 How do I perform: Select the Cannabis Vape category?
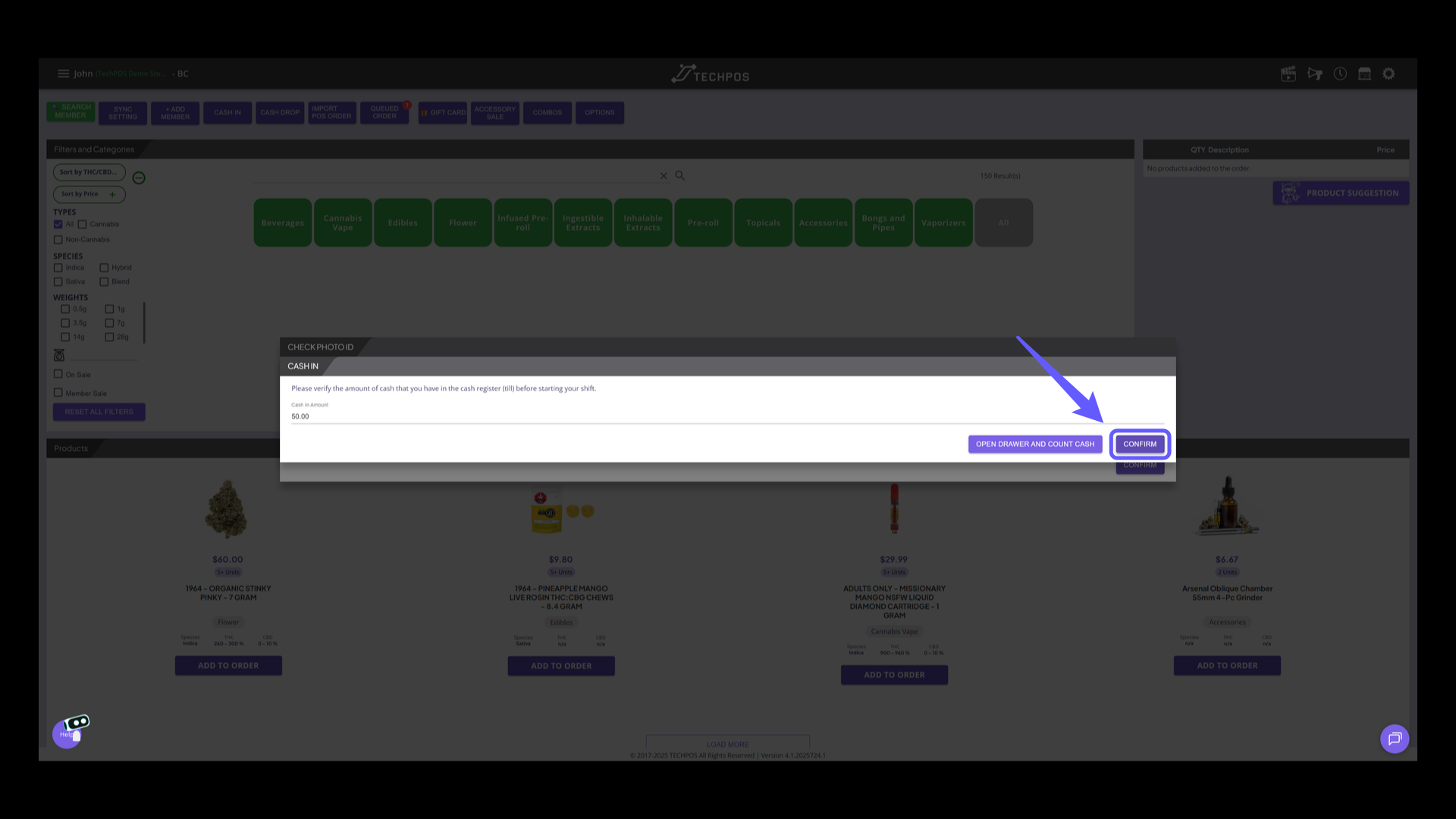click(x=343, y=223)
